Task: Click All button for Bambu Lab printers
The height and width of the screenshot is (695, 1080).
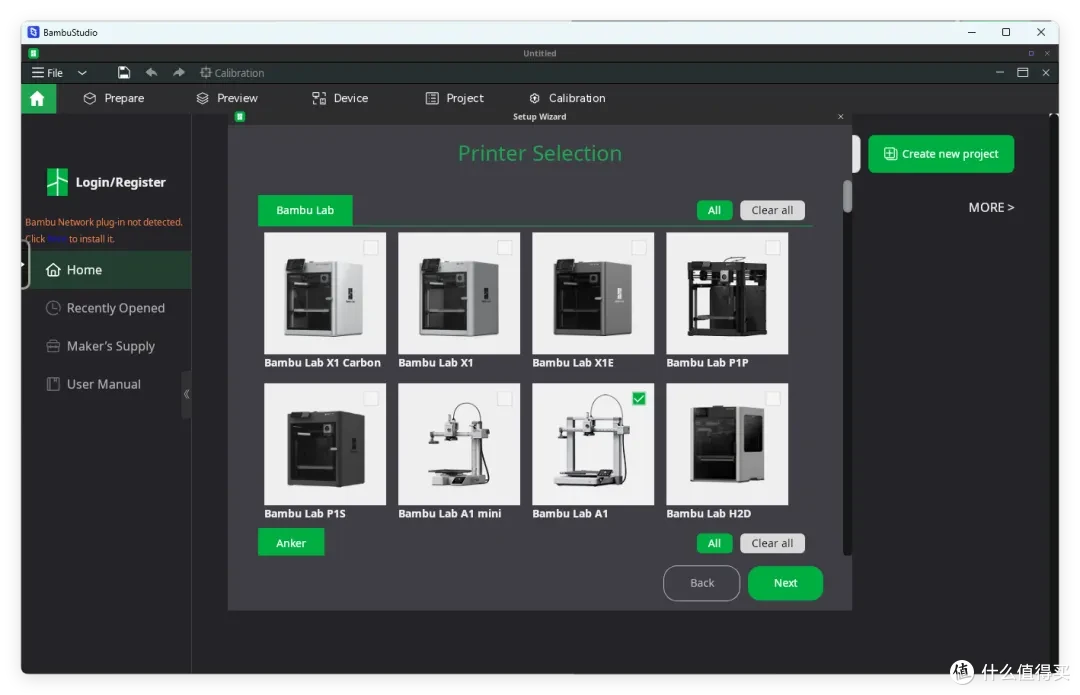Action: [714, 210]
